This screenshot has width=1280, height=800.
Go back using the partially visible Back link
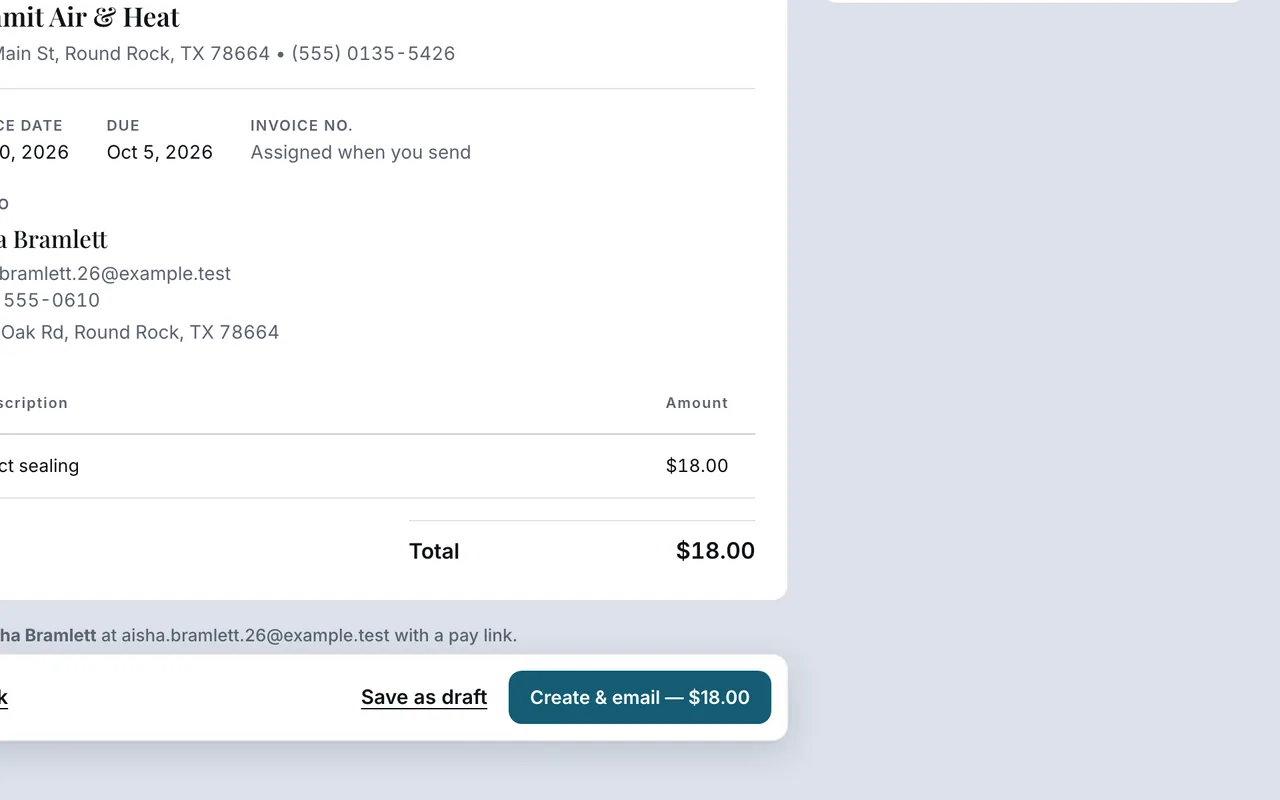point(3,697)
